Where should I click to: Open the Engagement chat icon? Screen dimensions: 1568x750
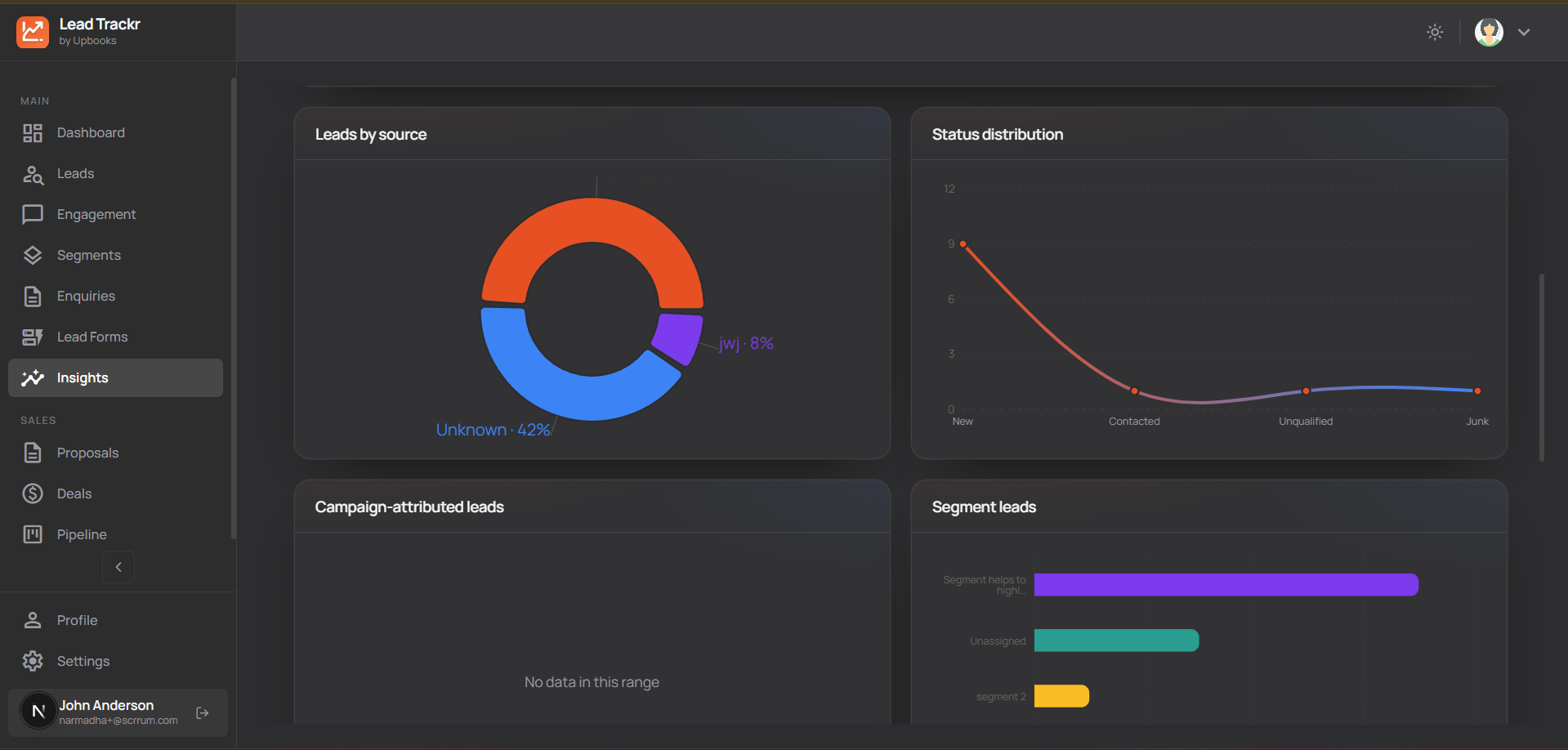33,214
